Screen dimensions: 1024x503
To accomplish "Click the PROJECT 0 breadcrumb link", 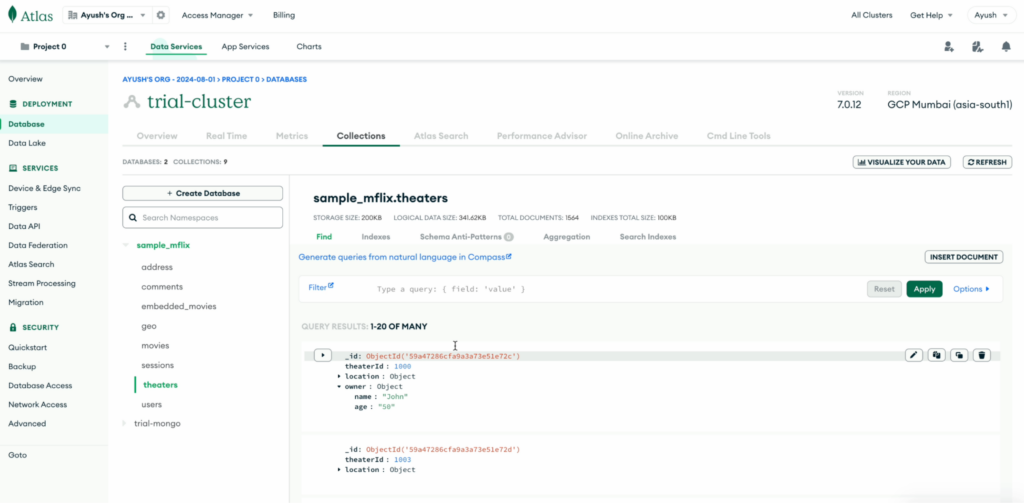I will tap(240, 79).
